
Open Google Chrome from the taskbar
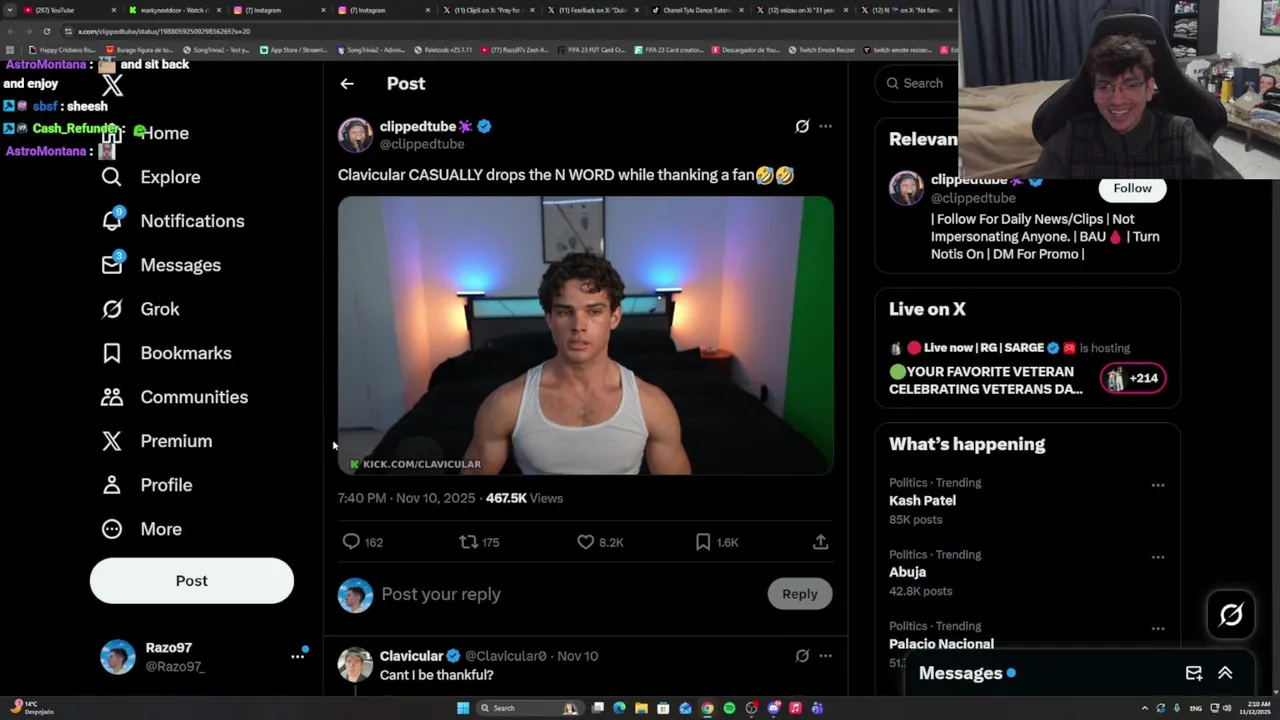[707, 708]
